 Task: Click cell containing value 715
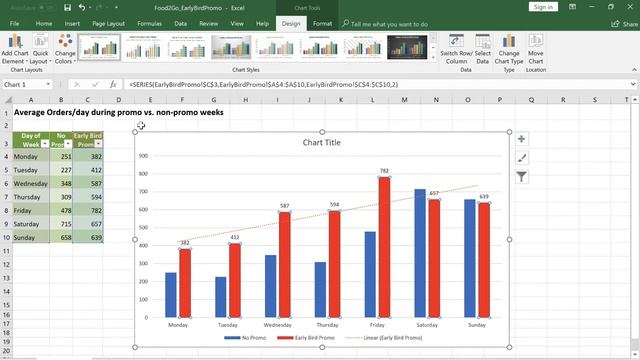(x=61, y=224)
